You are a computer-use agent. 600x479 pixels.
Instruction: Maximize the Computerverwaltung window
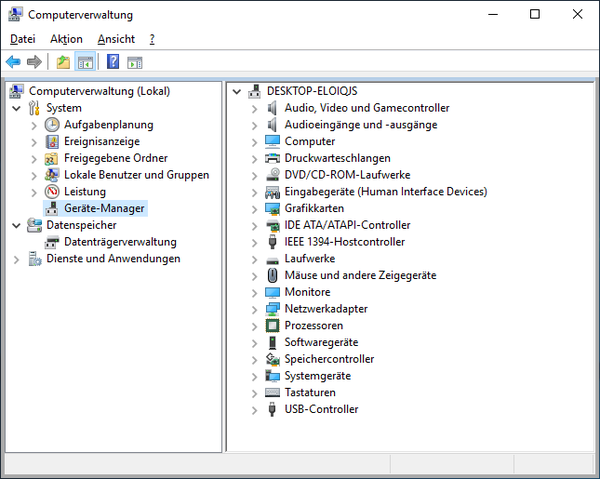tap(535, 14)
